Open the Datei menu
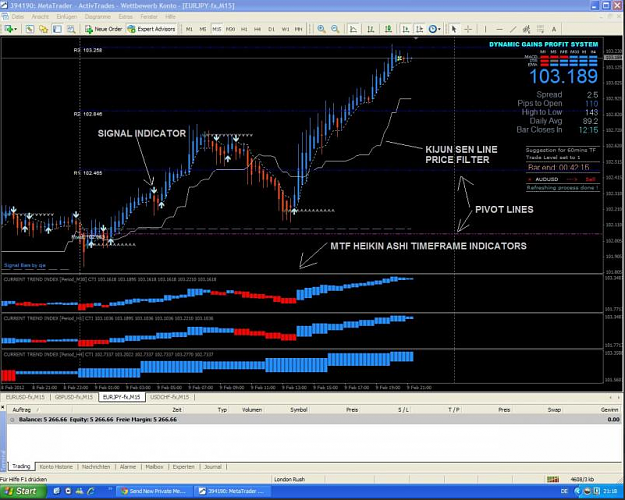This screenshot has height=500, width=625. 18,17
